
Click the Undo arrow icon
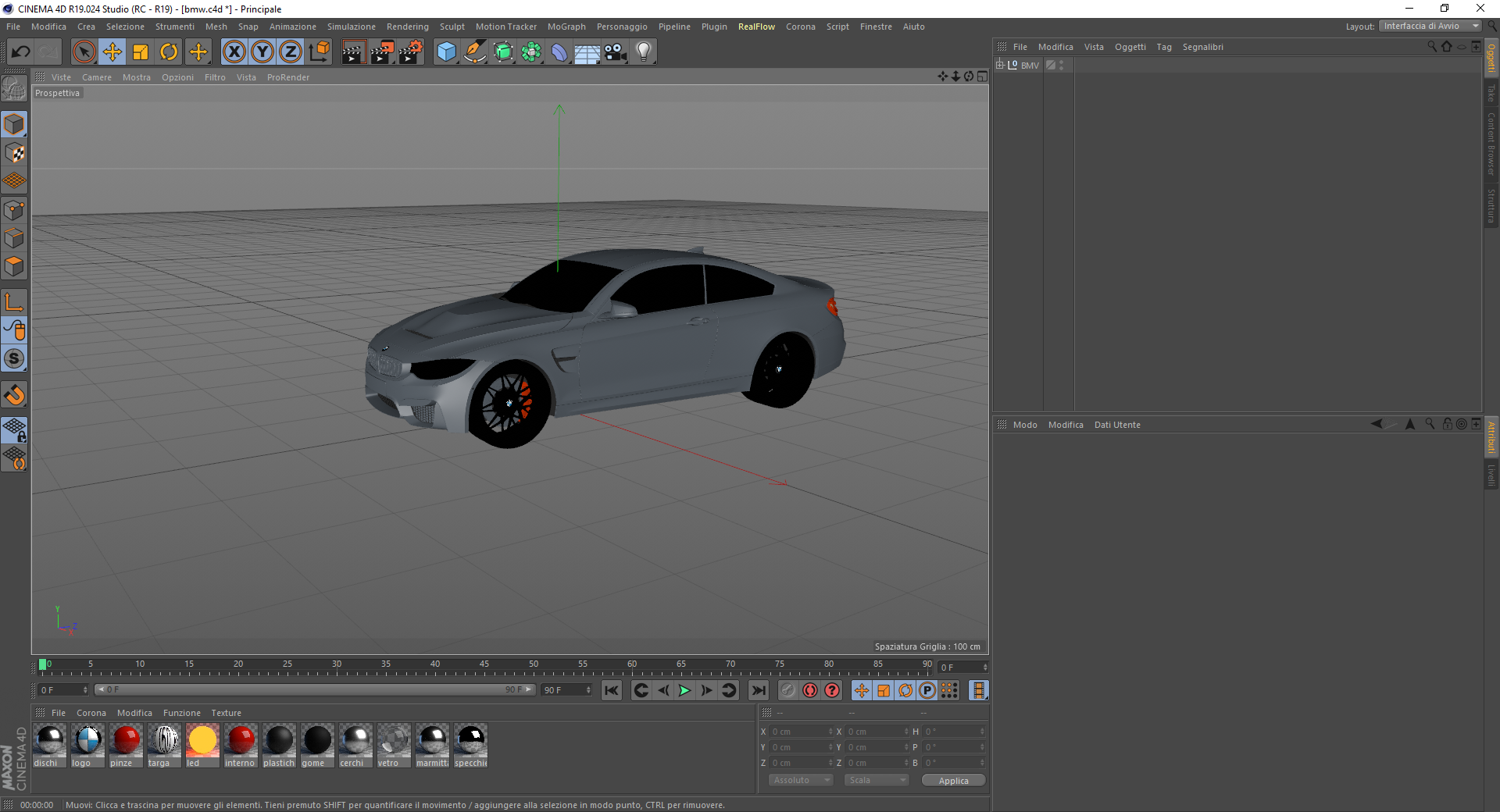(21, 52)
